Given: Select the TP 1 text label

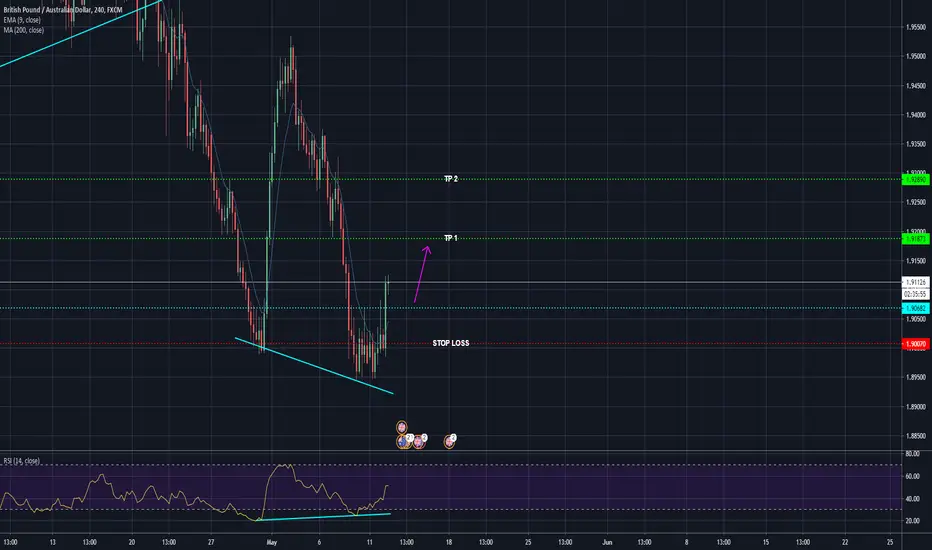Looking at the screenshot, I should [451, 238].
